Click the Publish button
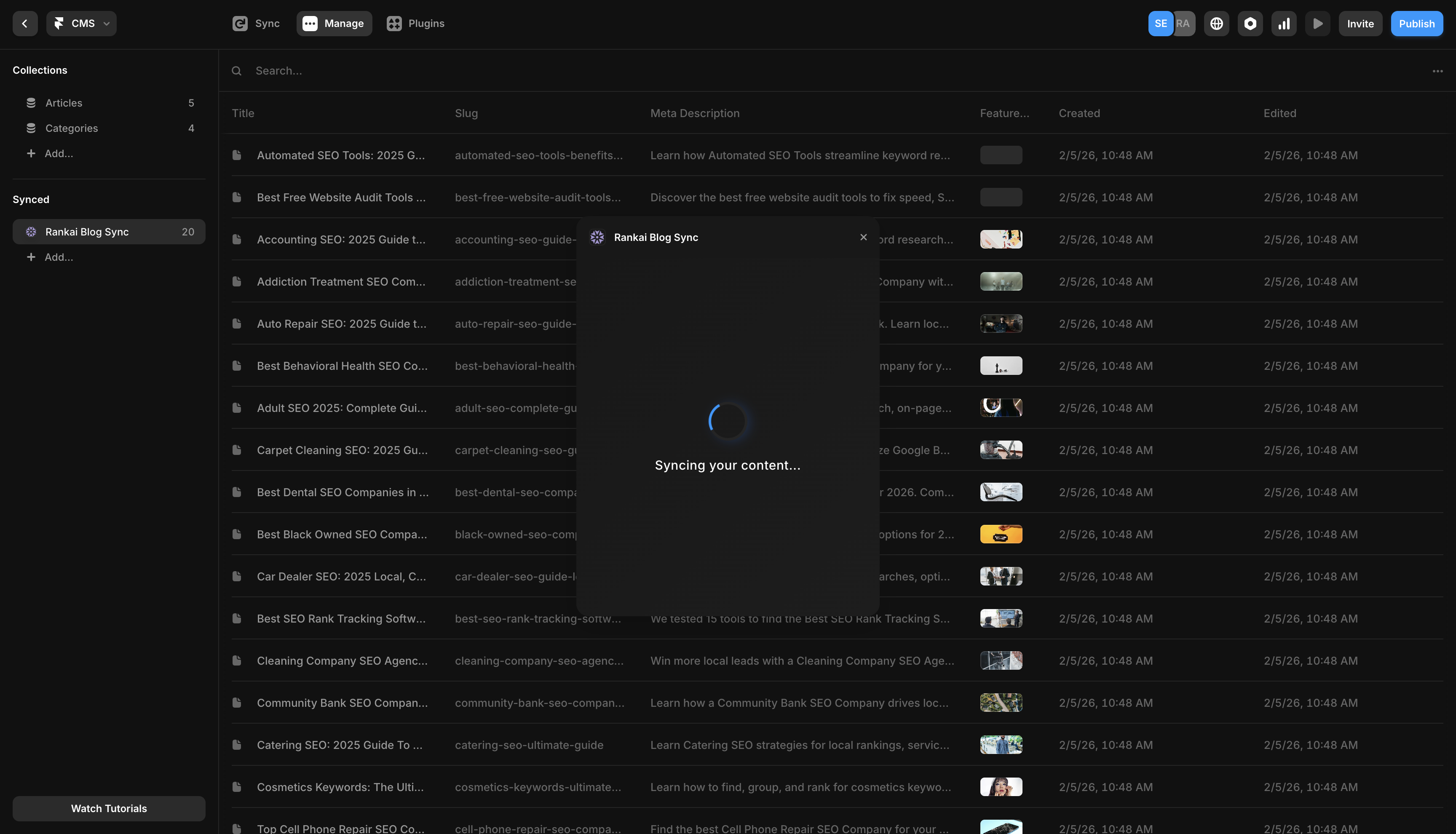 [x=1416, y=24]
